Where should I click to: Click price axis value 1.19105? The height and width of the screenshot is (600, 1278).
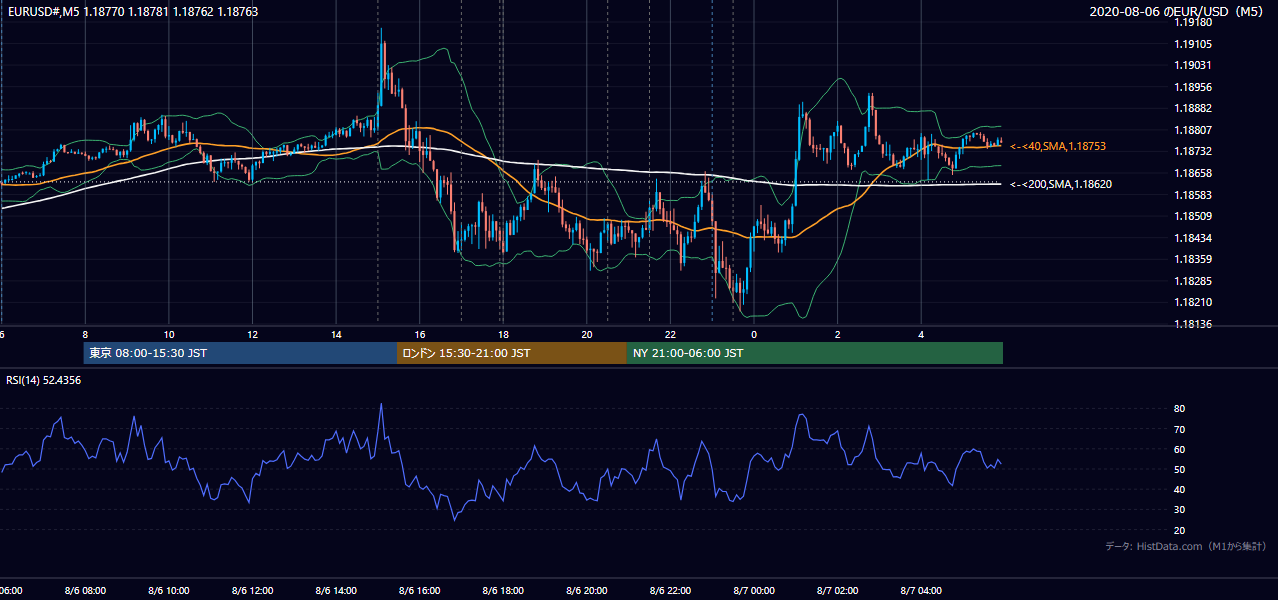(x=1192, y=44)
